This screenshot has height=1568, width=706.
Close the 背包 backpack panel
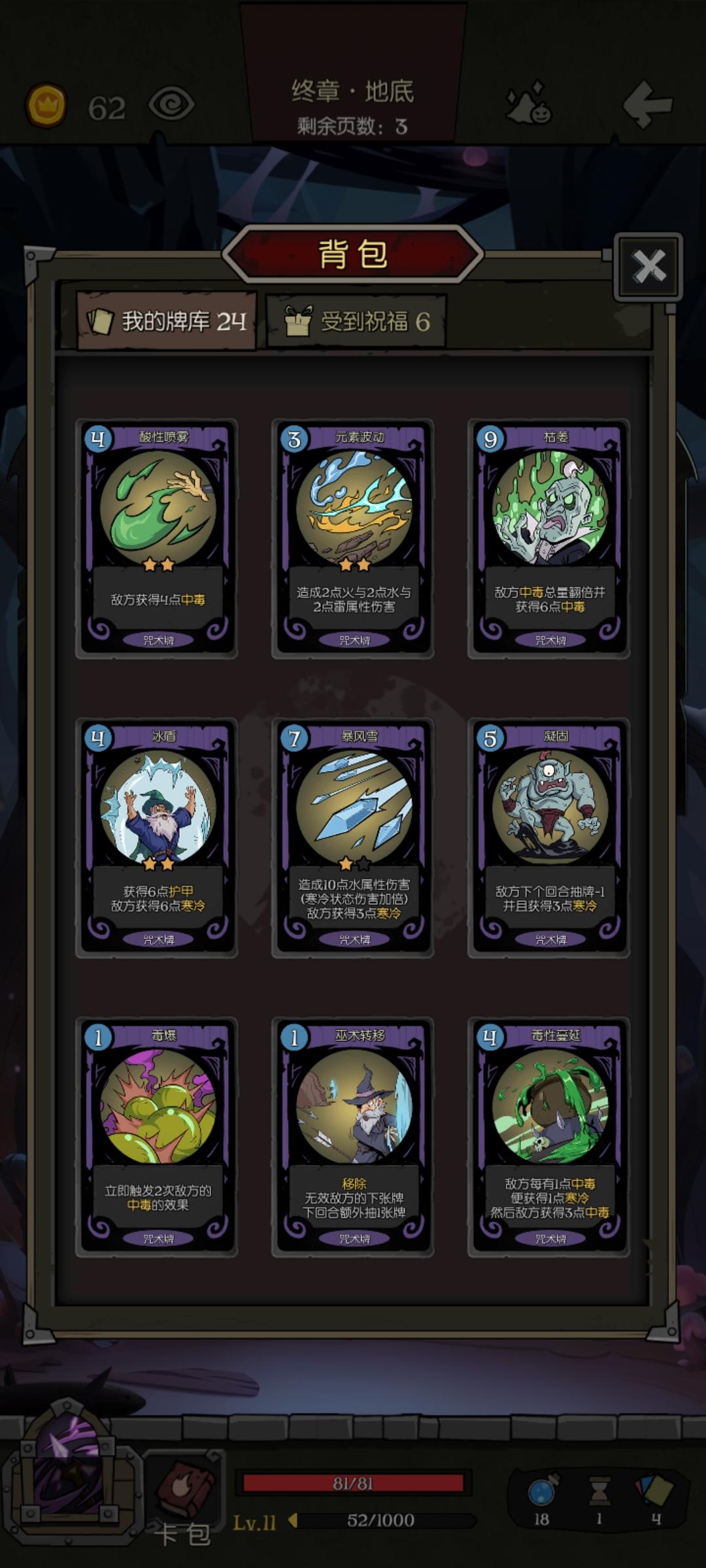pyautogui.click(x=648, y=266)
